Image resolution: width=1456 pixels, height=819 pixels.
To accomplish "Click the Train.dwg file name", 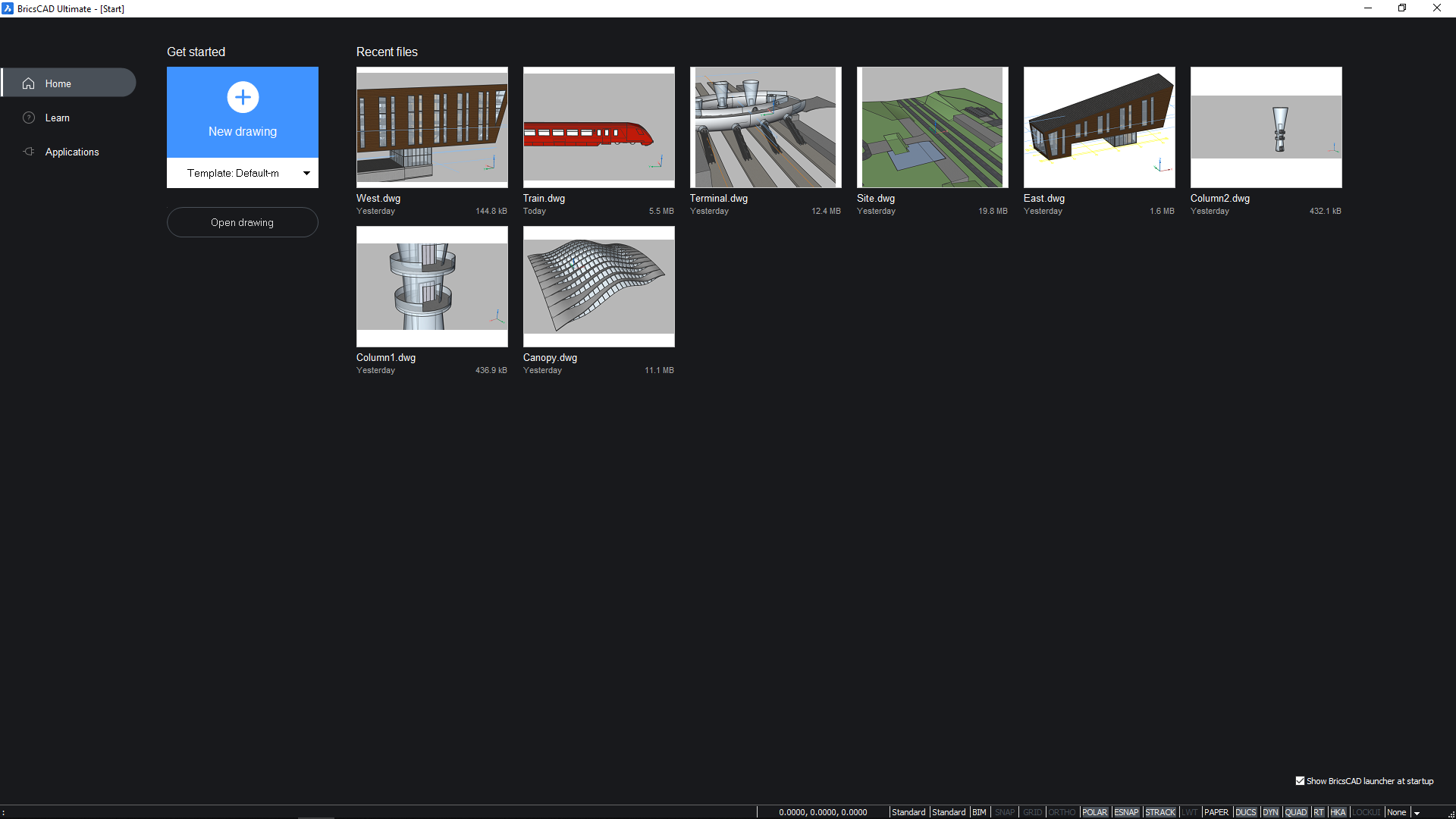I will (x=544, y=198).
